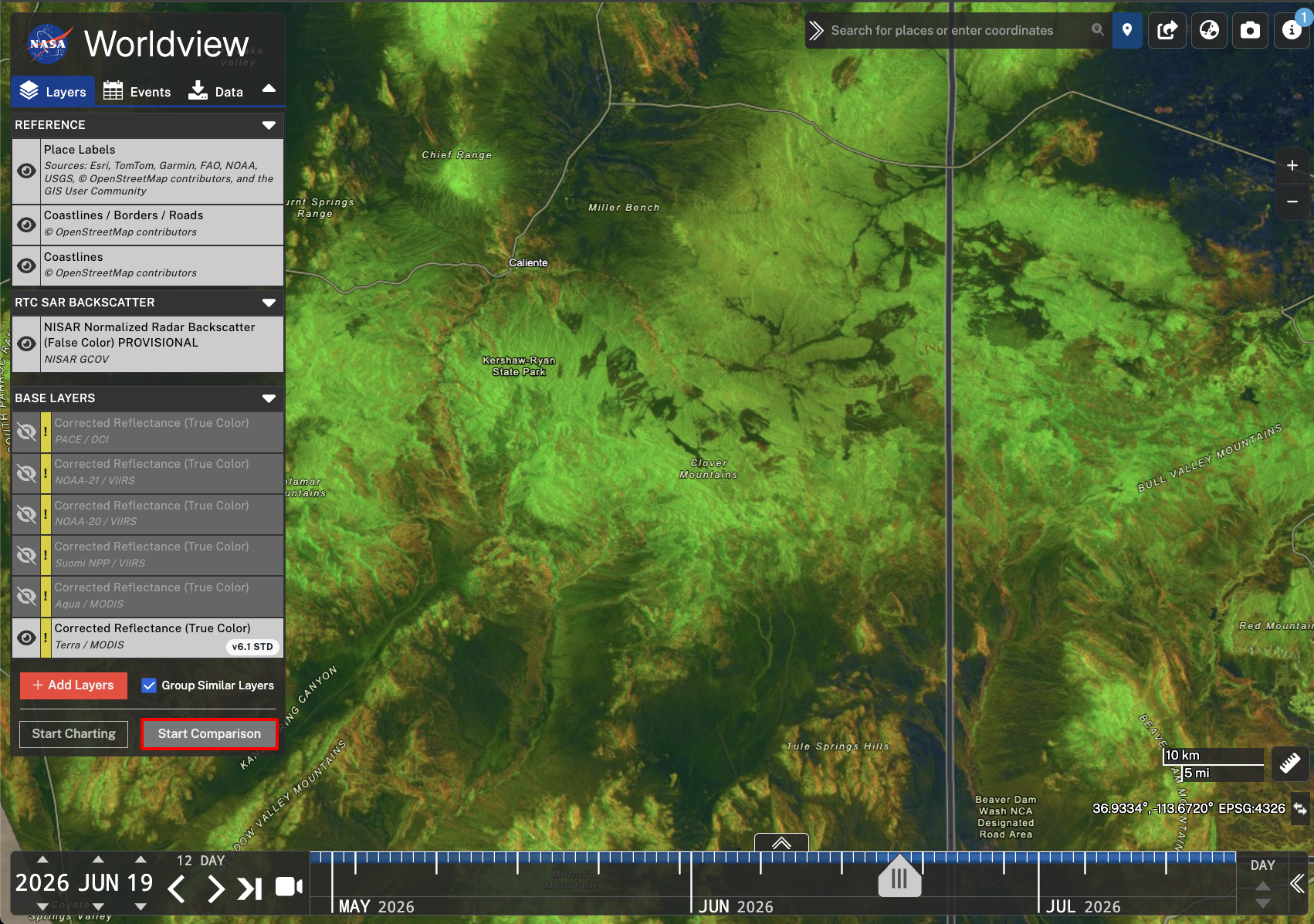Increase the month with up arrow
This screenshot has width=1314, height=924.
click(98, 859)
